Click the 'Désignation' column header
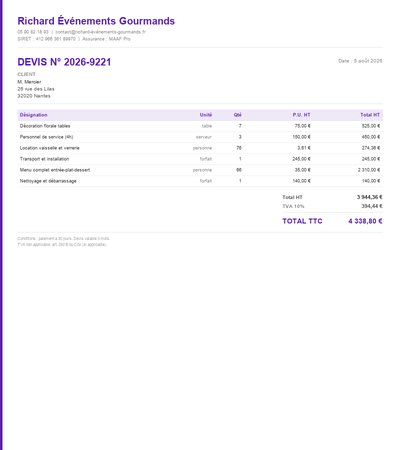 click(33, 115)
